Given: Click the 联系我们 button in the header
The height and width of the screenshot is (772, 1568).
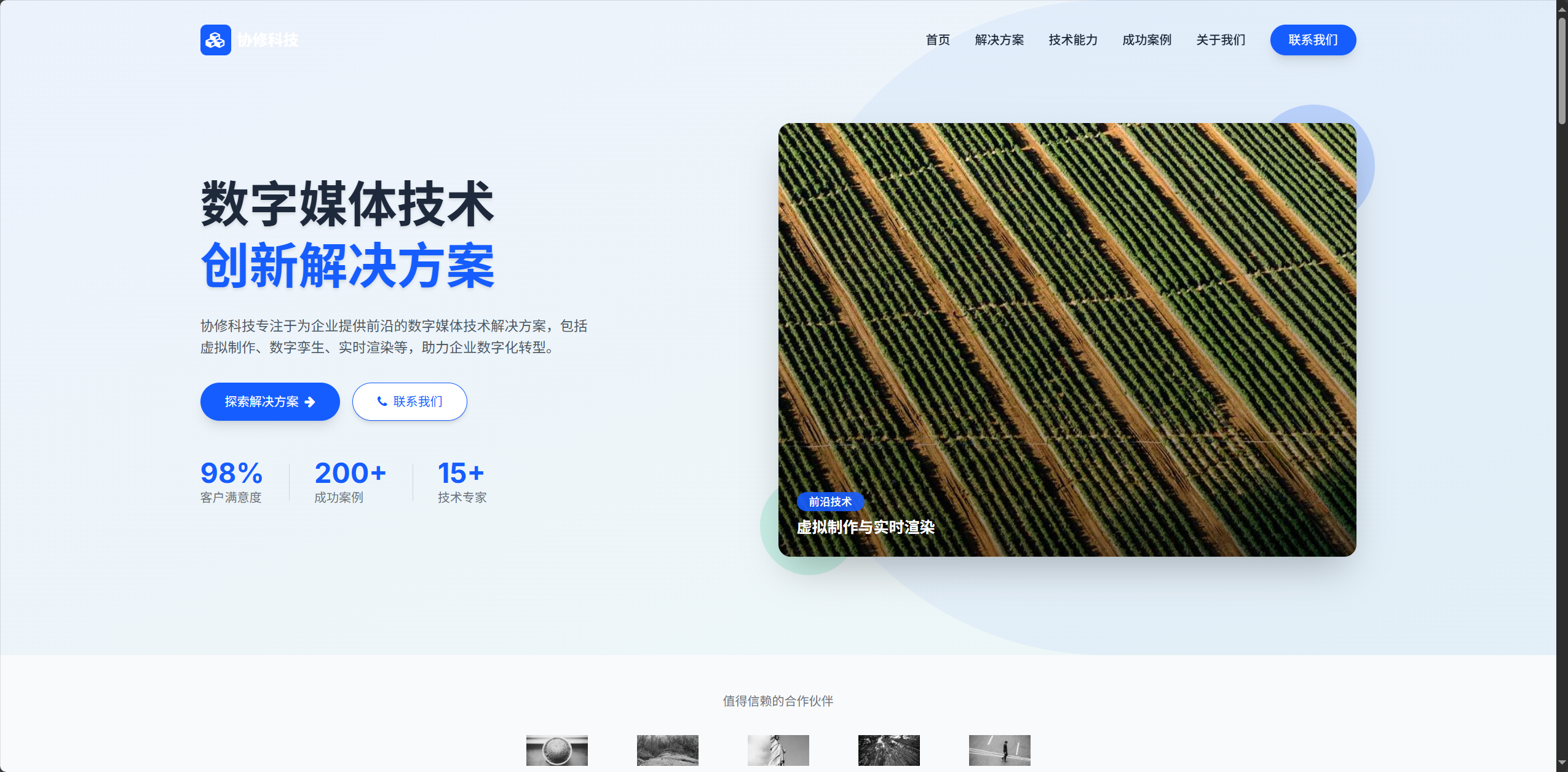Looking at the screenshot, I should pyautogui.click(x=1313, y=40).
